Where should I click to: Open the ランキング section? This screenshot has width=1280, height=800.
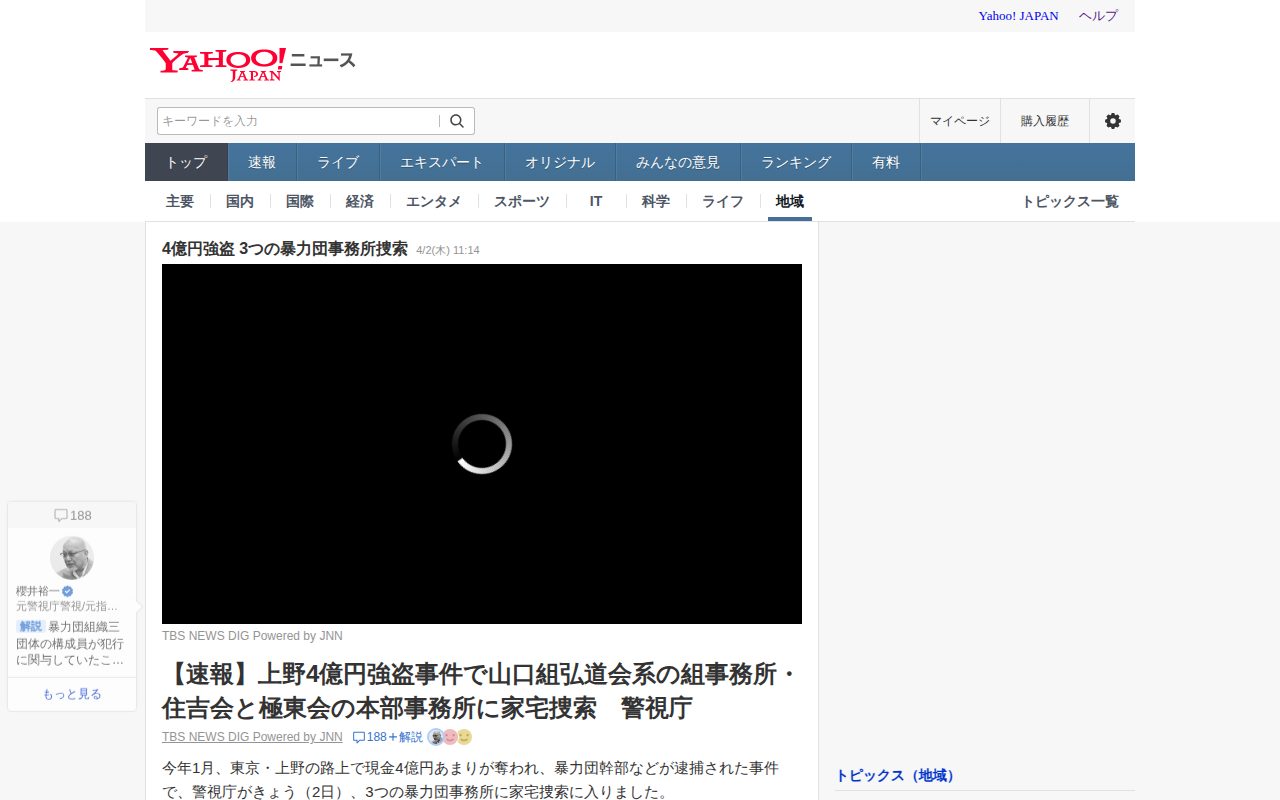tap(795, 161)
